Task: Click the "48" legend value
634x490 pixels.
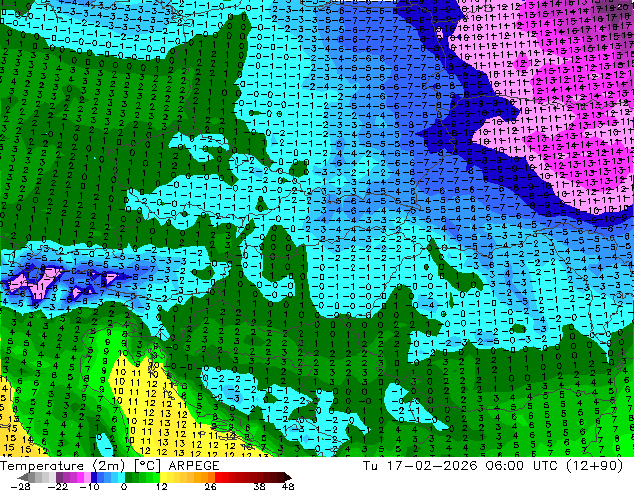Action: pyautogui.click(x=288, y=486)
